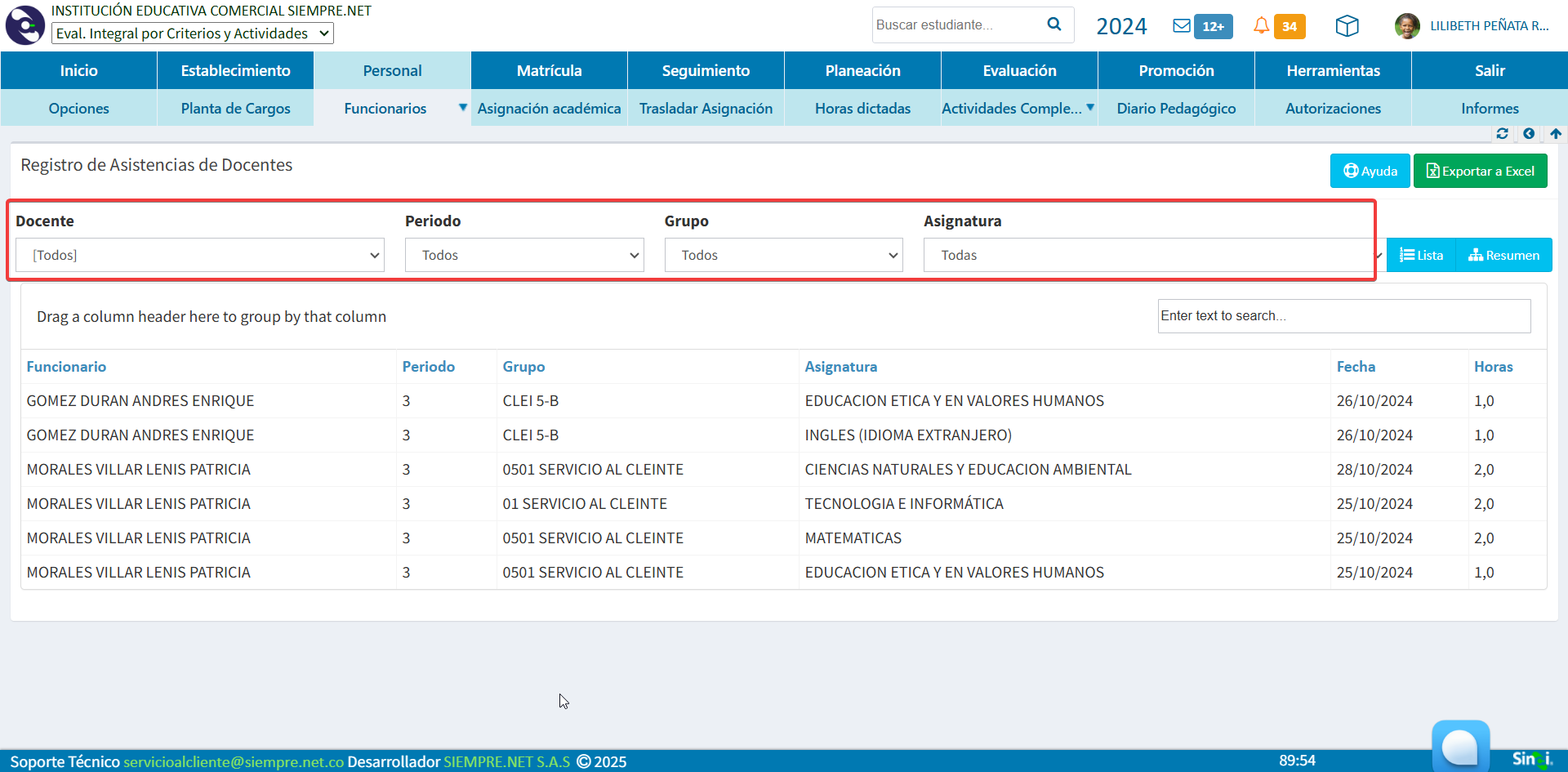This screenshot has width=1568, height=772.
Task: Open Horas dictadas submenu item
Action: coord(862,108)
